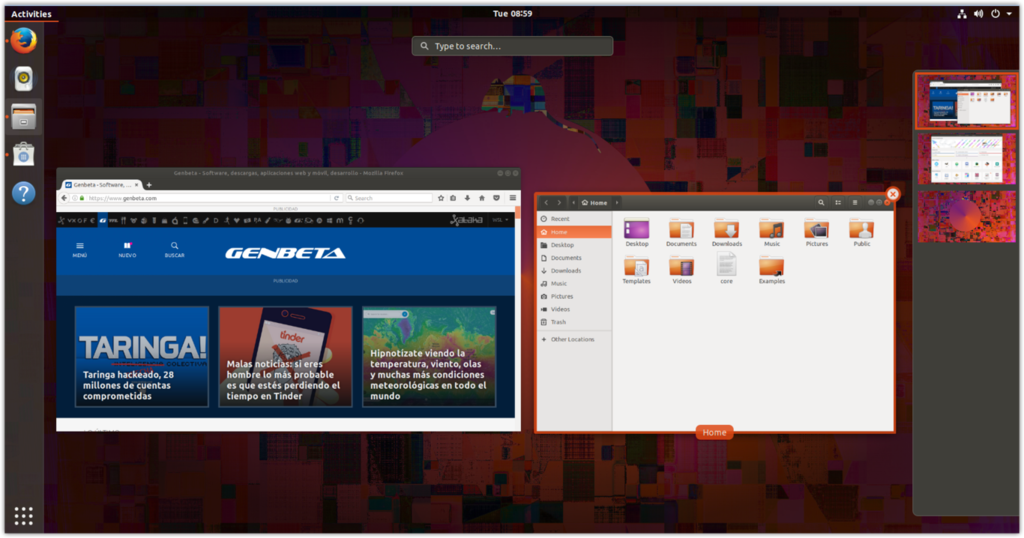Click the volume icon in top bar
This screenshot has height=538, width=1024.
tap(978, 14)
